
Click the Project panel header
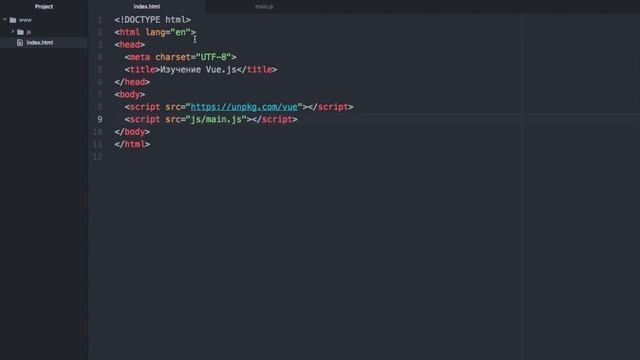click(x=44, y=7)
